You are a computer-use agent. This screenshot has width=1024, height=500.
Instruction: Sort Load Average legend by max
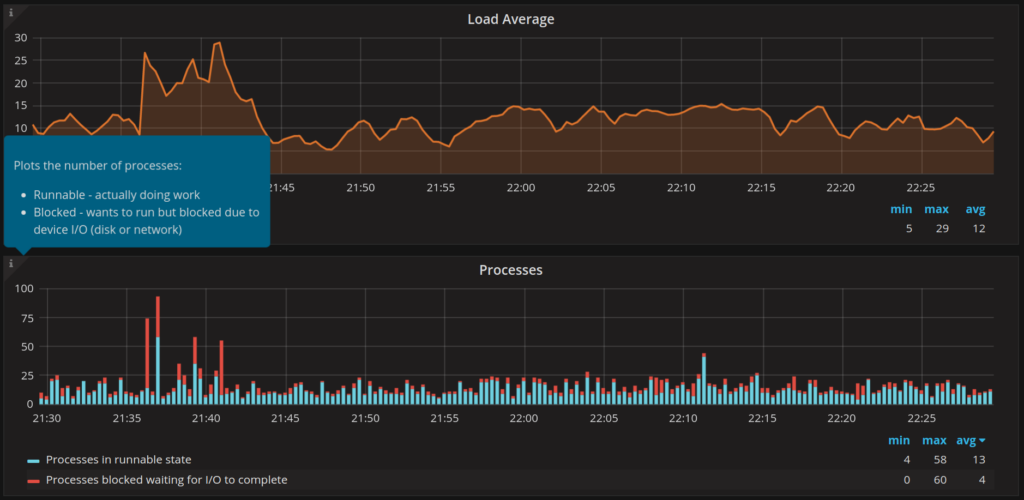[936, 210]
